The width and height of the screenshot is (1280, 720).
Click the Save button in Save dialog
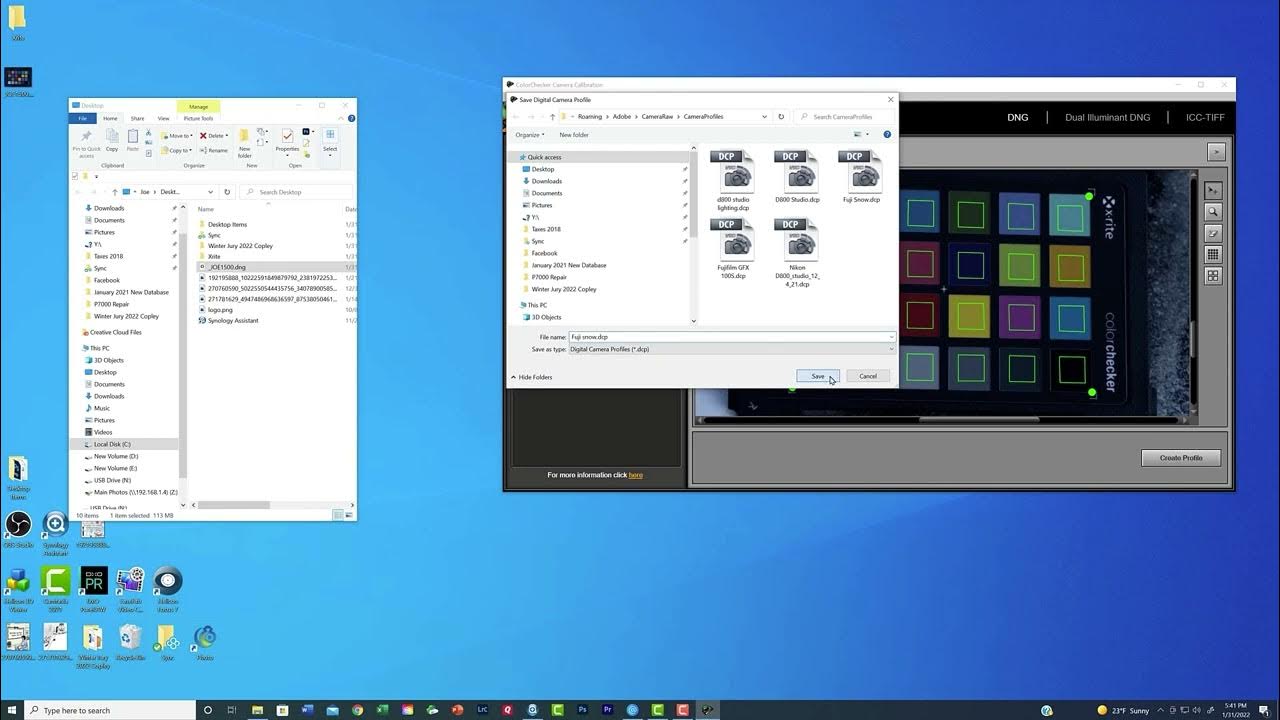[818, 376]
